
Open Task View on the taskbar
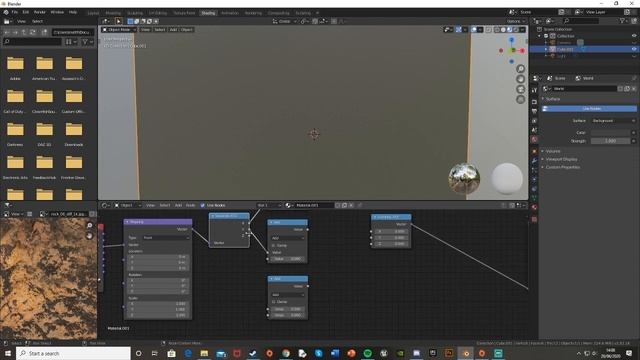[x=155, y=353]
